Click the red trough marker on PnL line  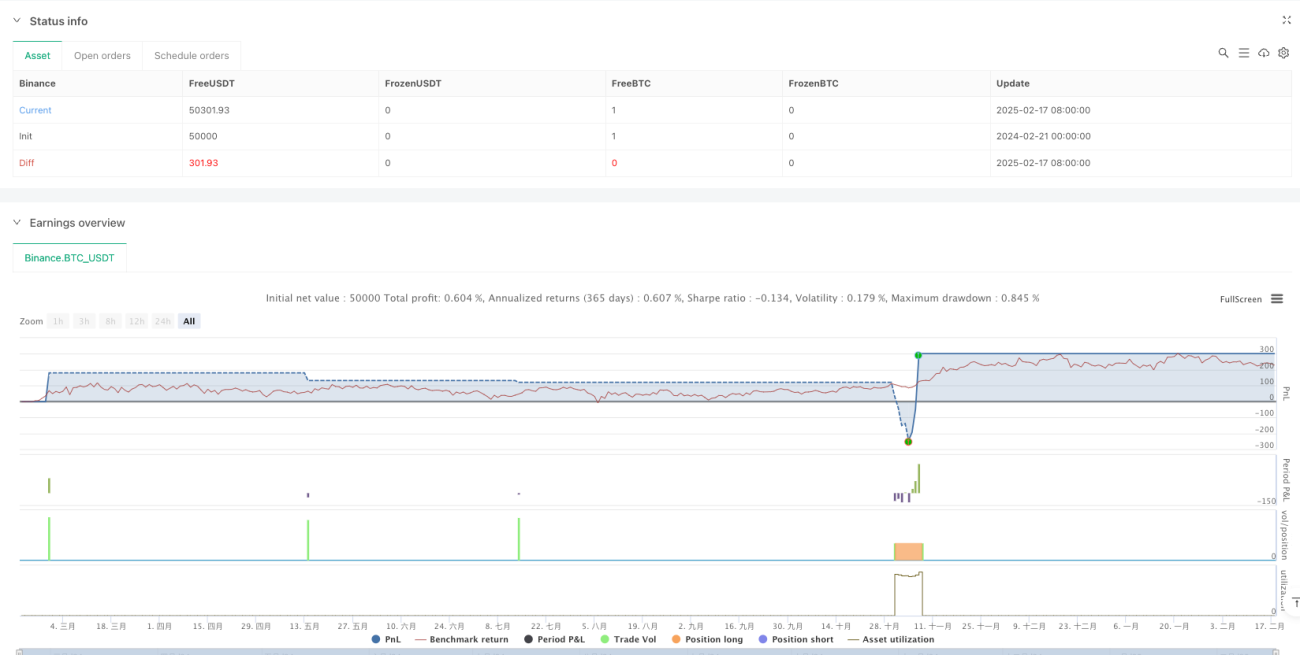(908, 441)
